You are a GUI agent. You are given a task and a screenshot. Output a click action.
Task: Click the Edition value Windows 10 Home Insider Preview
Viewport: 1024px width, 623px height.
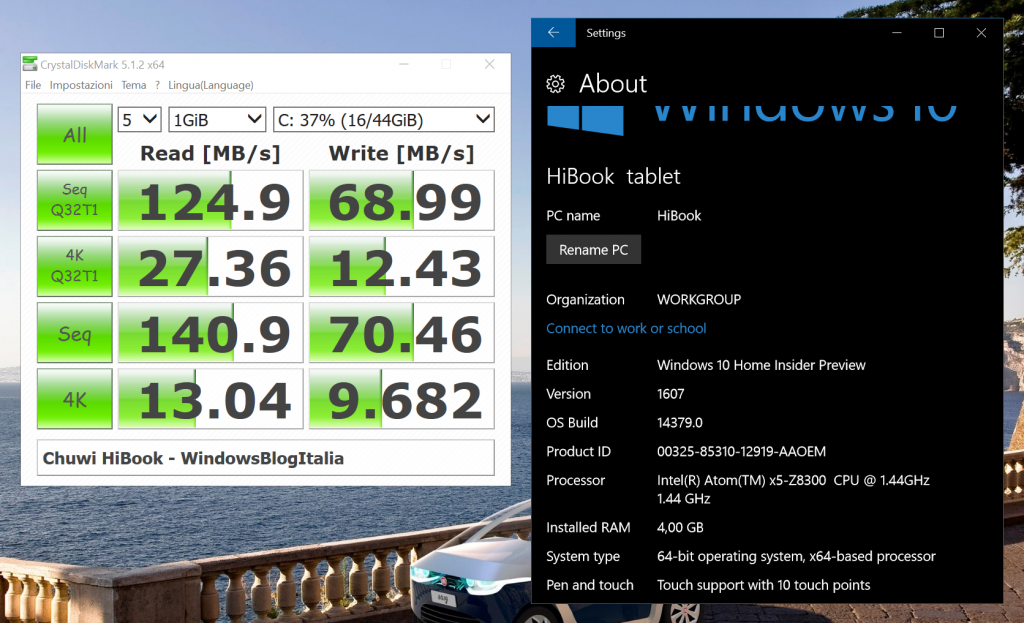(x=761, y=365)
